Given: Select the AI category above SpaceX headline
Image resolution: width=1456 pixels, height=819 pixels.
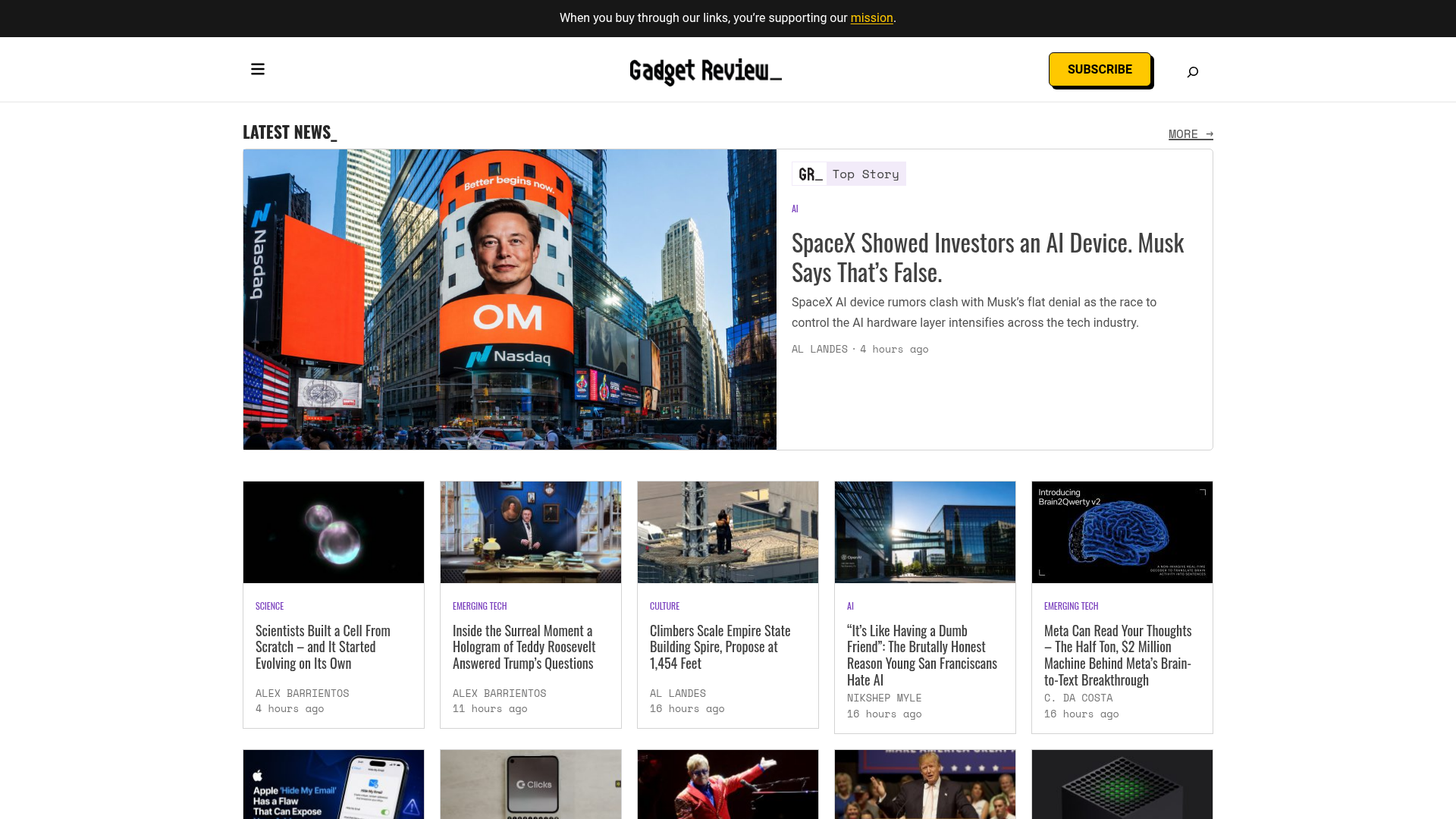Looking at the screenshot, I should (x=795, y=209).
